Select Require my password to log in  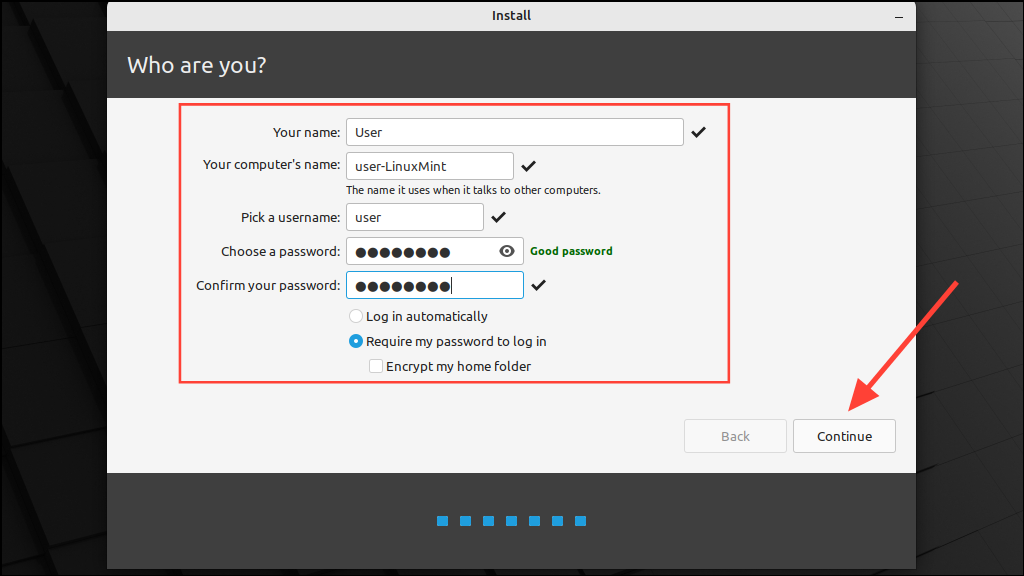(x=356, y=341)
